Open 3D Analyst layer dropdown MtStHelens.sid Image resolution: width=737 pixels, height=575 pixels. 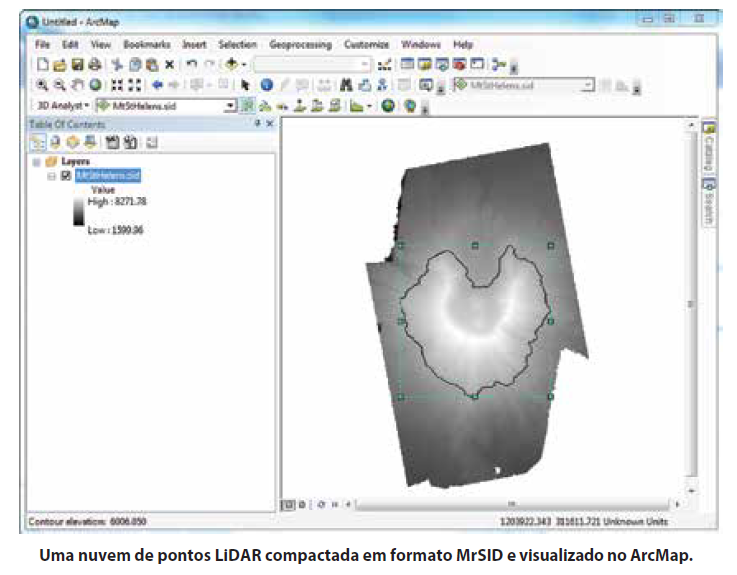[230, 106]
